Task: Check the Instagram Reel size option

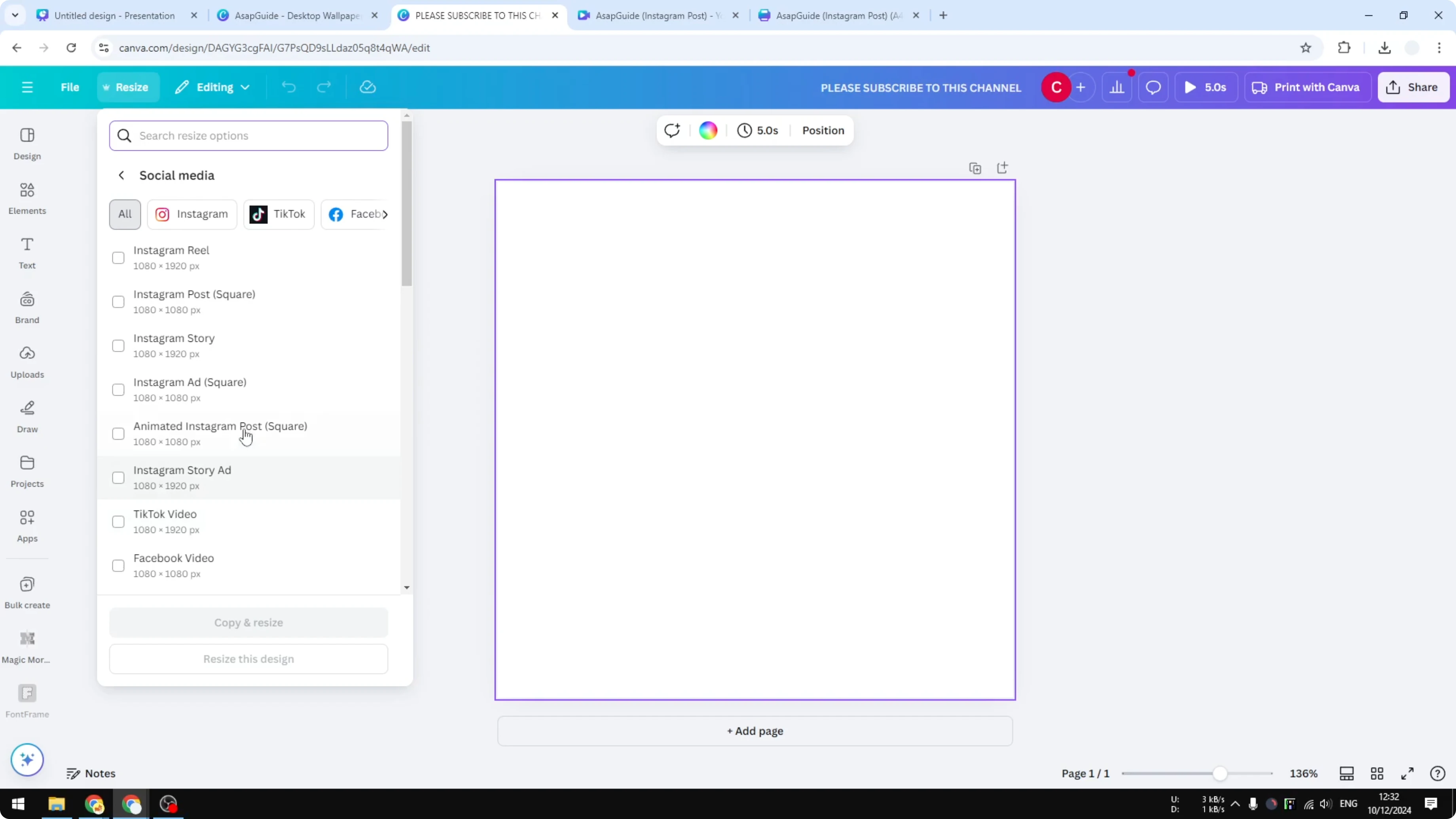Action: click(118, 257)
